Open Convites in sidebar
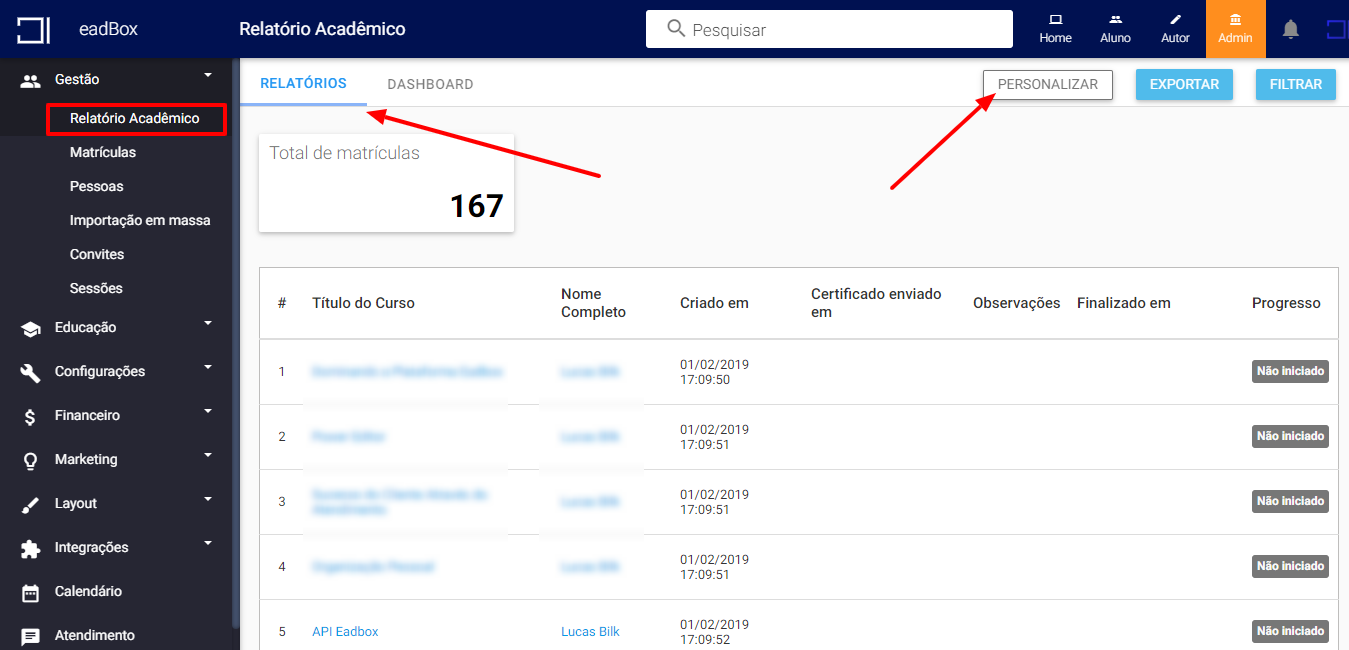This screenshot has height=650, width=1349. point(97,254)
